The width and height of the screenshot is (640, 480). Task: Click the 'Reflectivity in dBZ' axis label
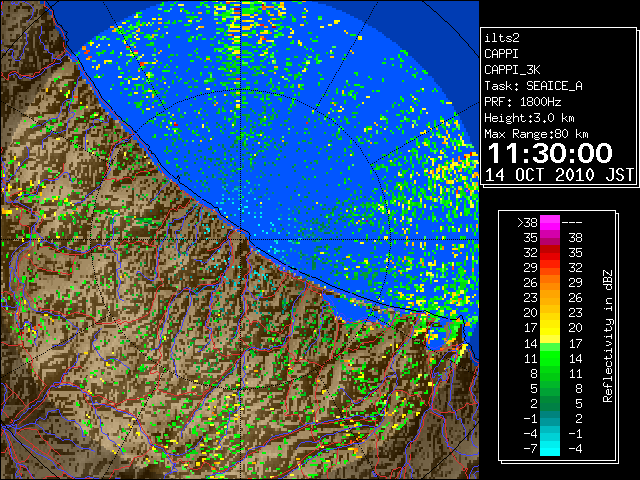(608, 336)
